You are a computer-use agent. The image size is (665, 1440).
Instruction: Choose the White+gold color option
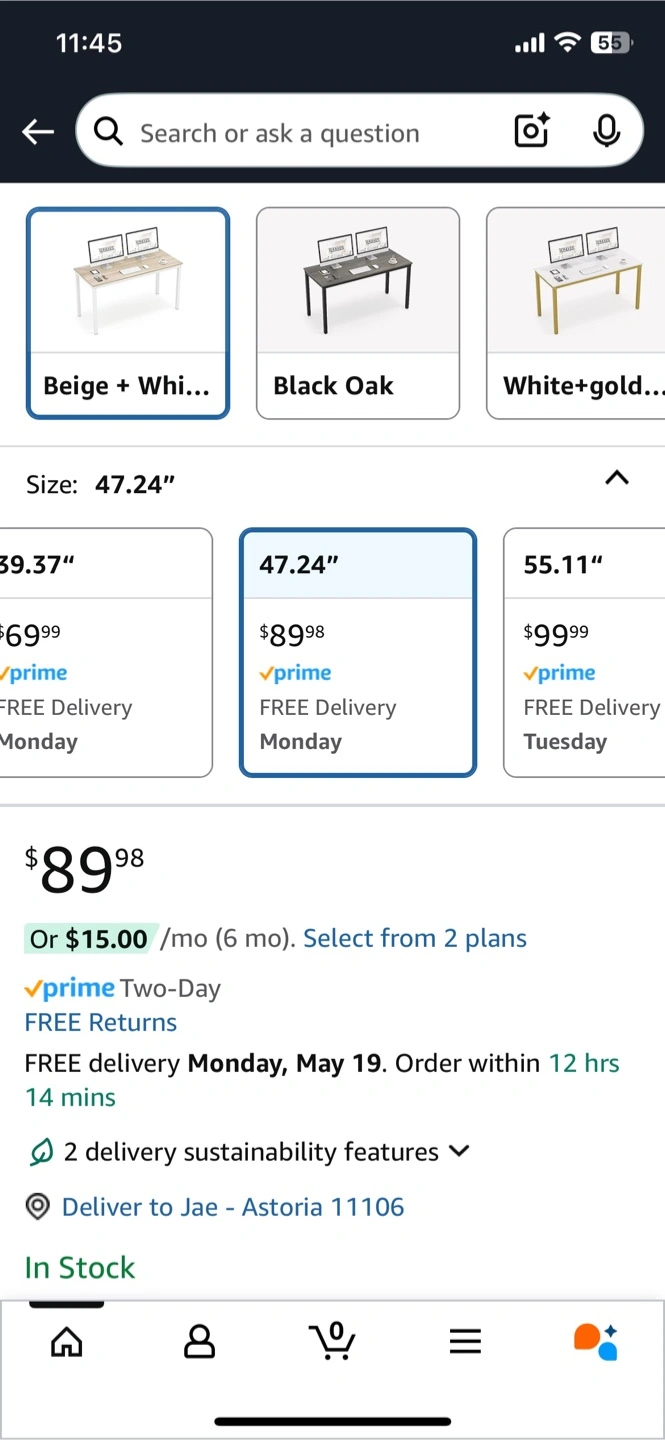pyautogui.click(x=576, y=313)
